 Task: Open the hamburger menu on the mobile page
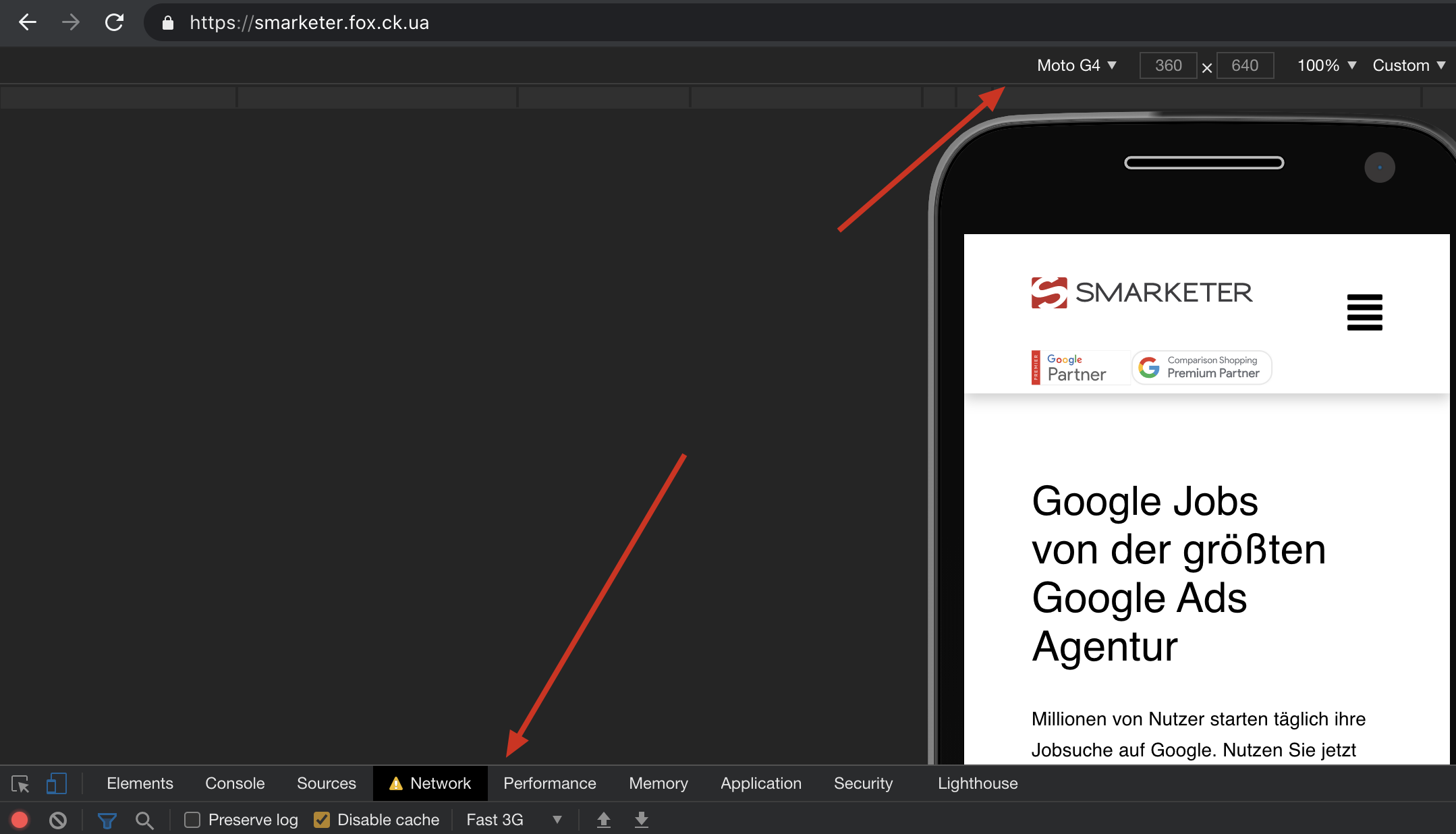1364,312
